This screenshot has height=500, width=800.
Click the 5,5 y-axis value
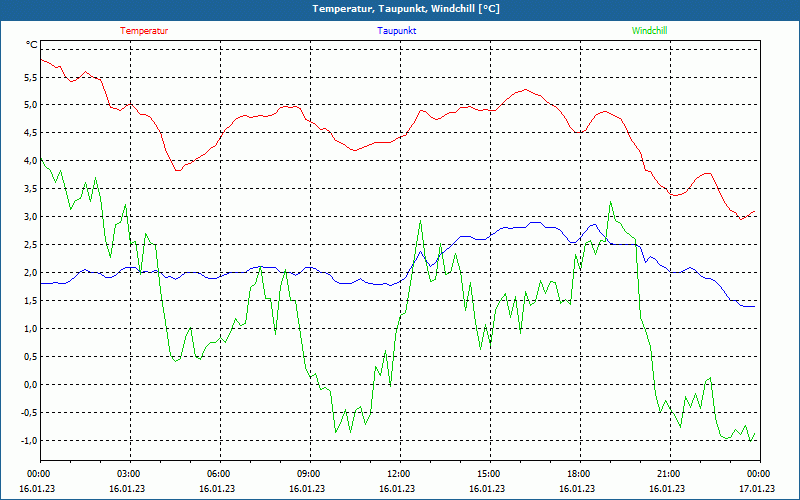coord(31,78)
